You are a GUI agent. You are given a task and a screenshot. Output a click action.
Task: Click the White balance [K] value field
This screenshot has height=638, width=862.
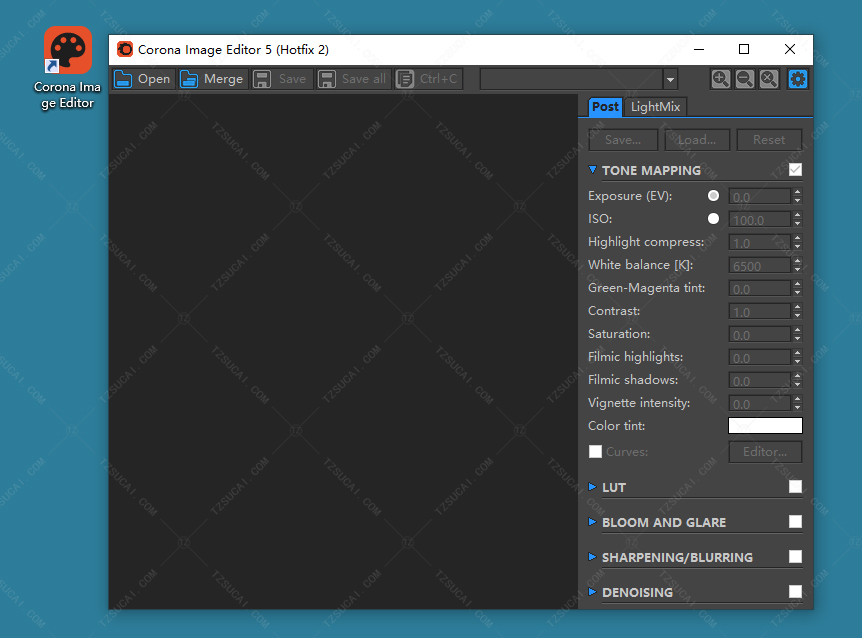point(760,266)
